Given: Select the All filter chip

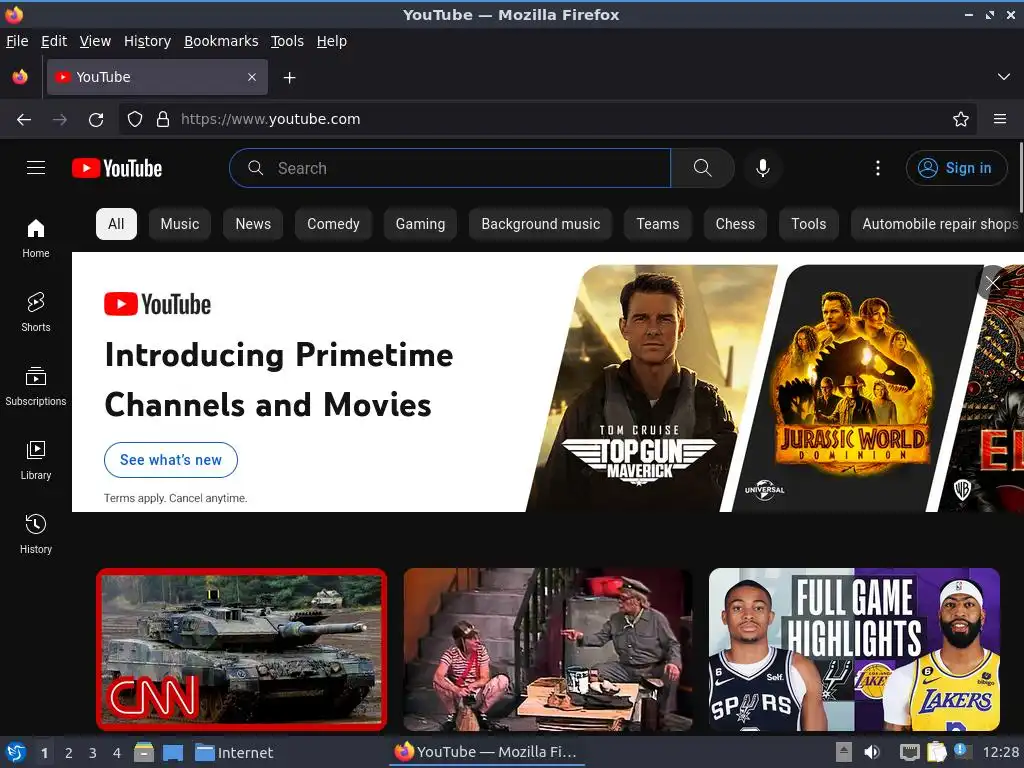Looking at the screenshot, I should pyautogui.click(x=116, y=224).
